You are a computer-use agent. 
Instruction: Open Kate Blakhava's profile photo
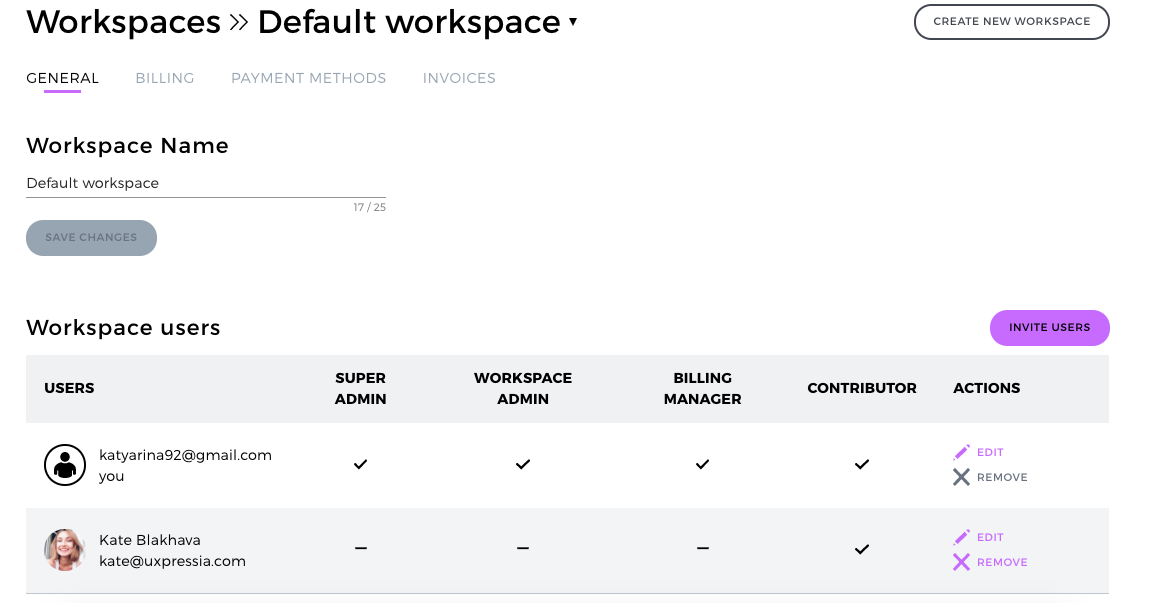tap(65, 549)
